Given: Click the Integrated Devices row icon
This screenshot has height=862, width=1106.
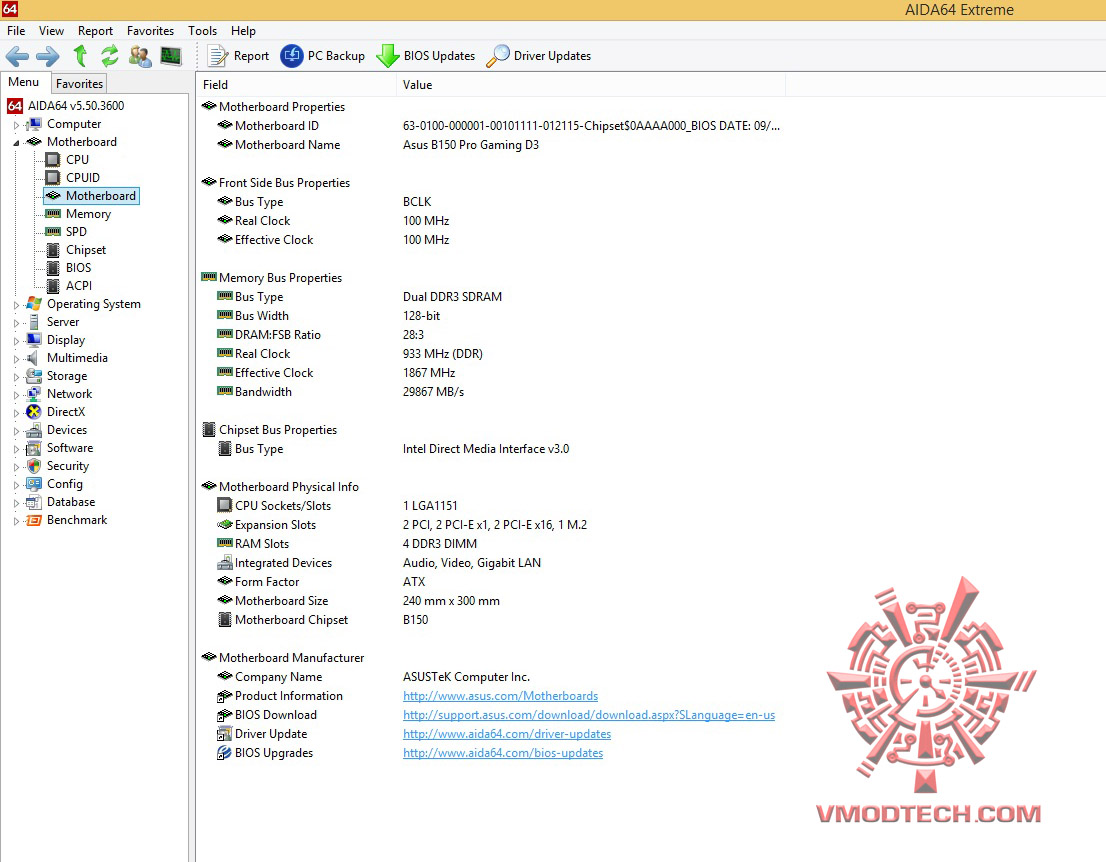Looking at the screenshot, I should tap(224, 563).
